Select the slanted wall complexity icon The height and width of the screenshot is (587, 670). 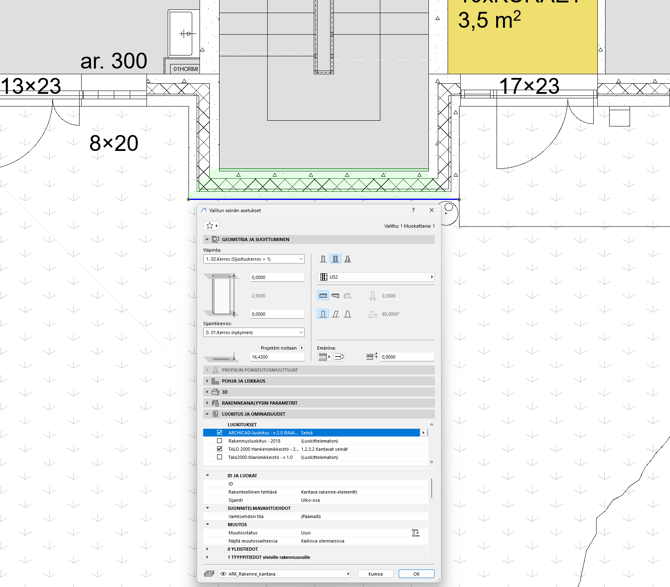pos(335,314)
